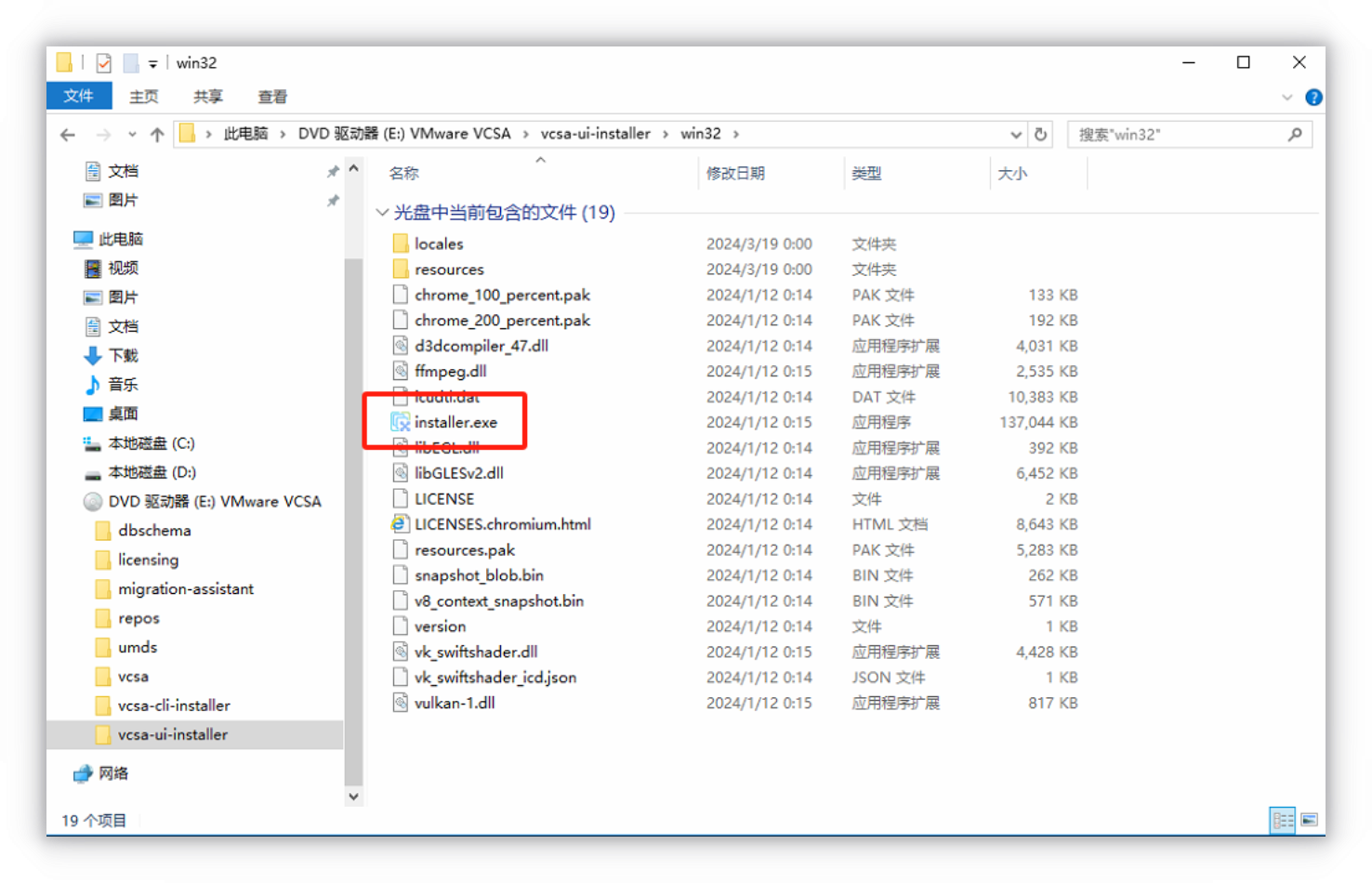Image resolution: width=1372 pixels, height=883 pixels.
Task: Switch to large icons view layout
Action: pyautogui.click(x=1310, y=820)
